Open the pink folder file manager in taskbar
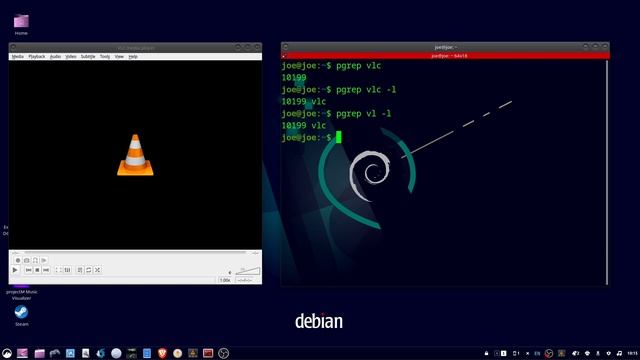Viewport: 640px width, 360px height. [39, 353]
